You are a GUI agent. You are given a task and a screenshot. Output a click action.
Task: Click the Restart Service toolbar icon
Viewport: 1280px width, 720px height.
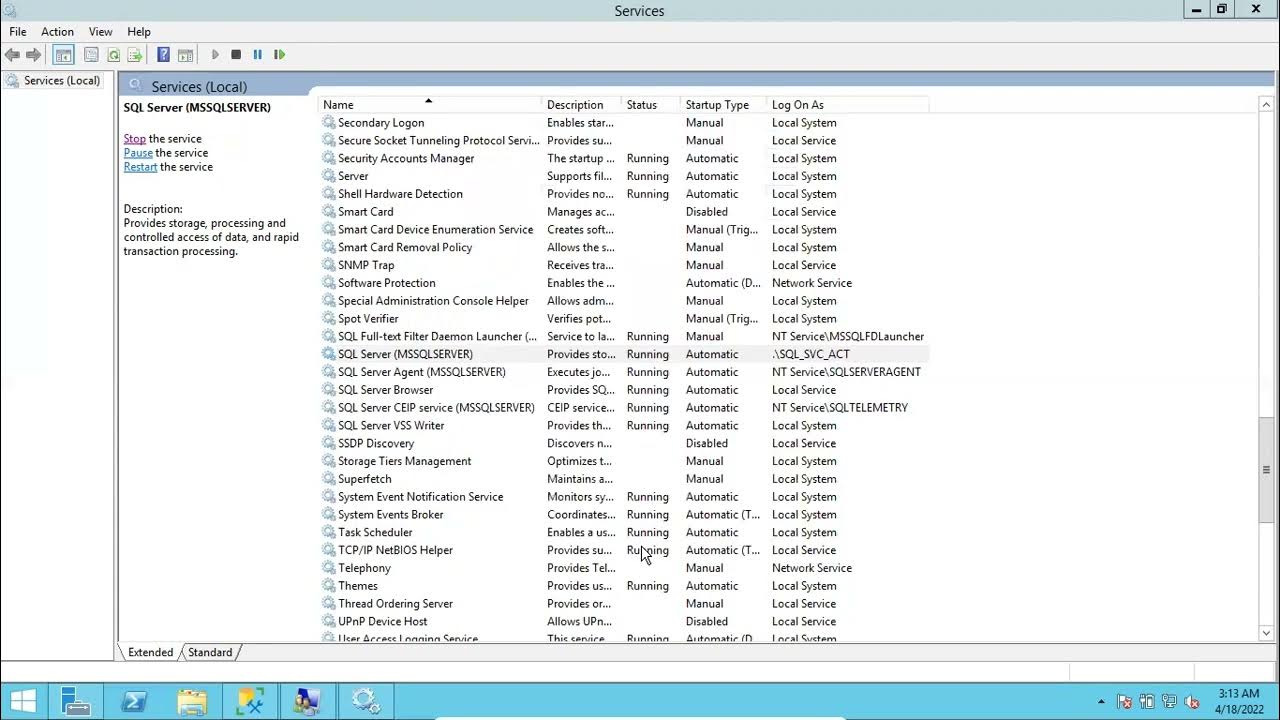tap(279, 55)
